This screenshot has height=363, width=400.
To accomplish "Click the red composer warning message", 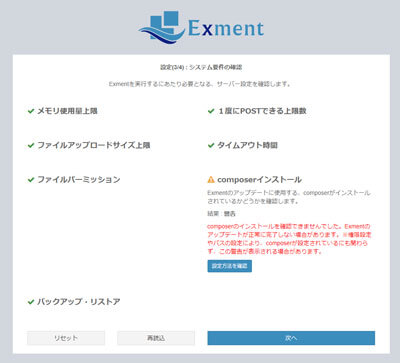I will tap(289, 239).
